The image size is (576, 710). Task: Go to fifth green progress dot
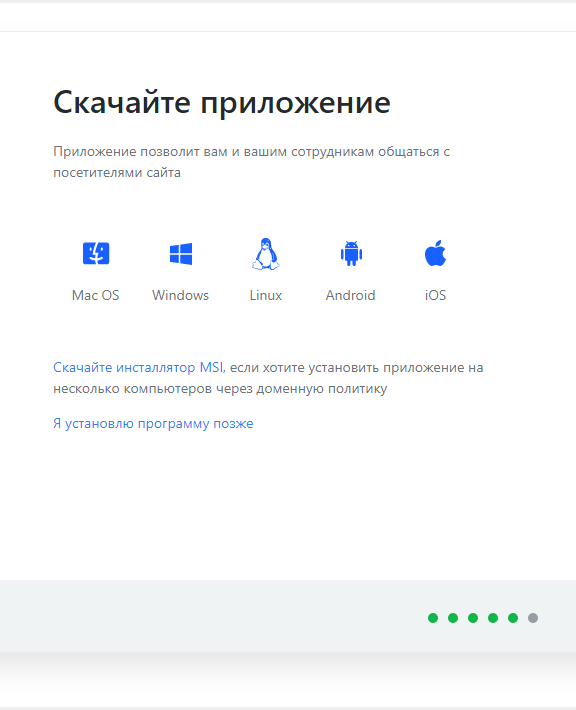[x=513, y=618]
